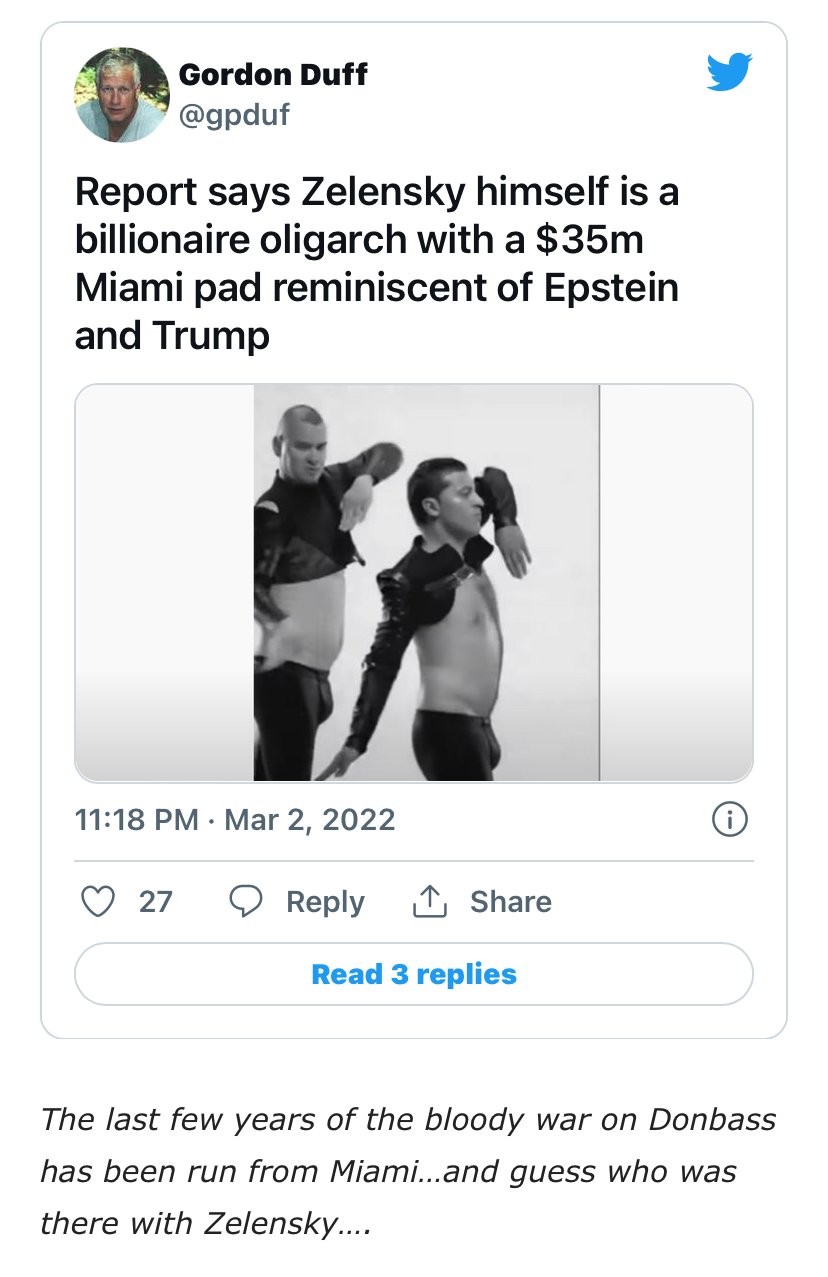Click the @gpduf handle

pos(233,115)
